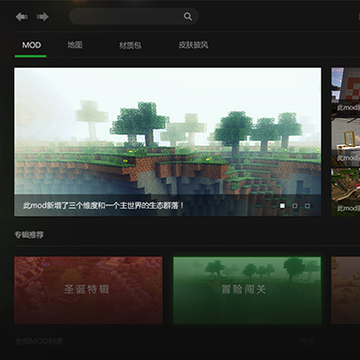Open the top right-side mod thumbnail
This screenshot has height=360, width=360.
coord(346,91)
